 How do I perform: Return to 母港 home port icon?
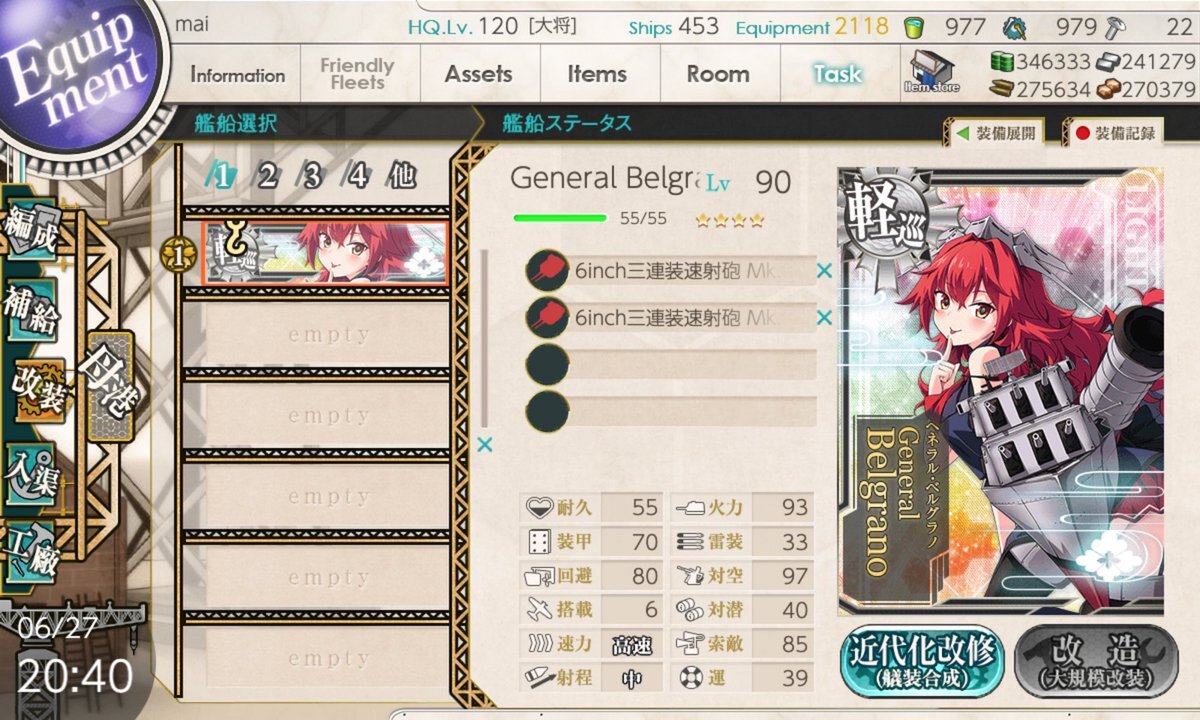tap(108, 385)
